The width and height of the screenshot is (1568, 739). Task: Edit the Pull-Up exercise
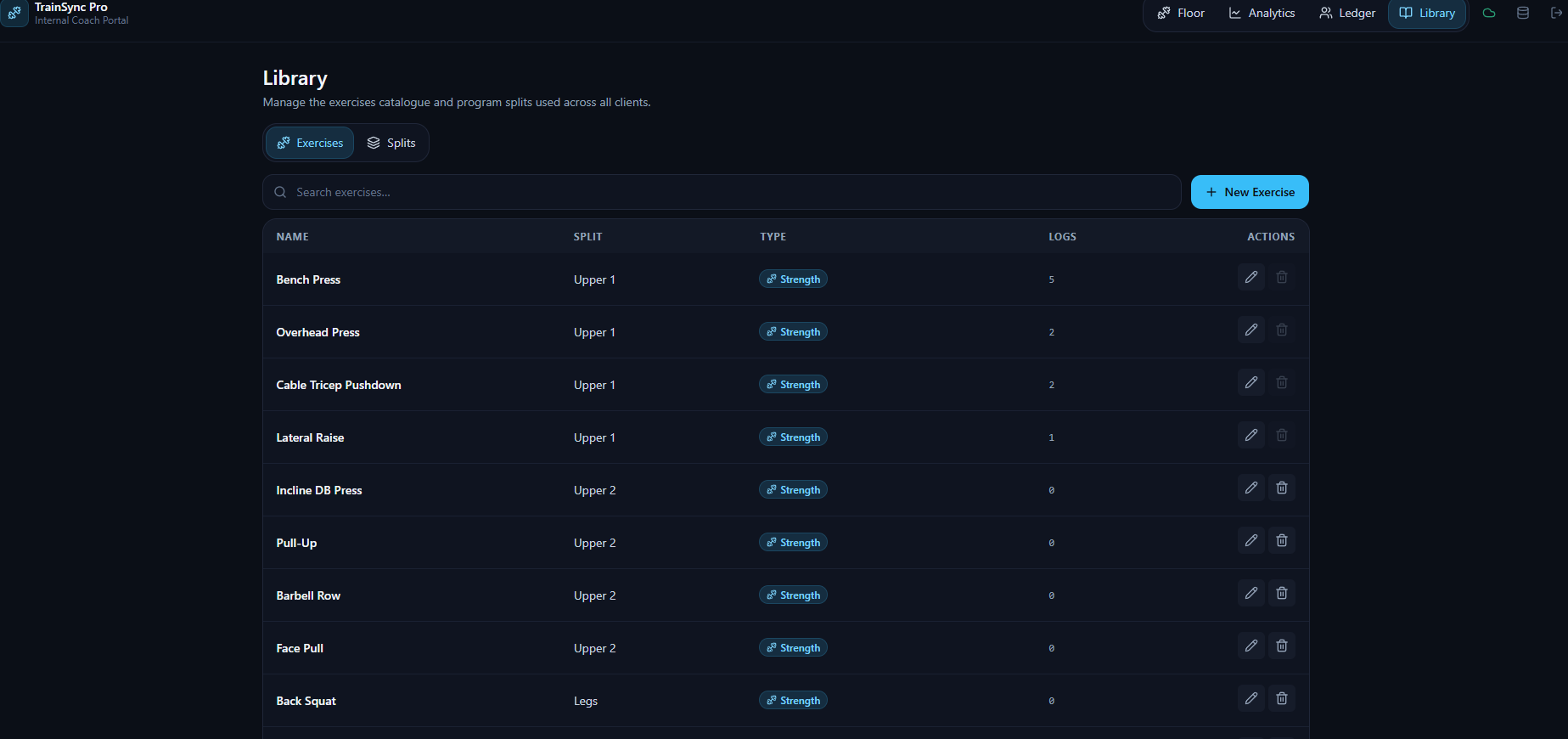[1250, 540]
